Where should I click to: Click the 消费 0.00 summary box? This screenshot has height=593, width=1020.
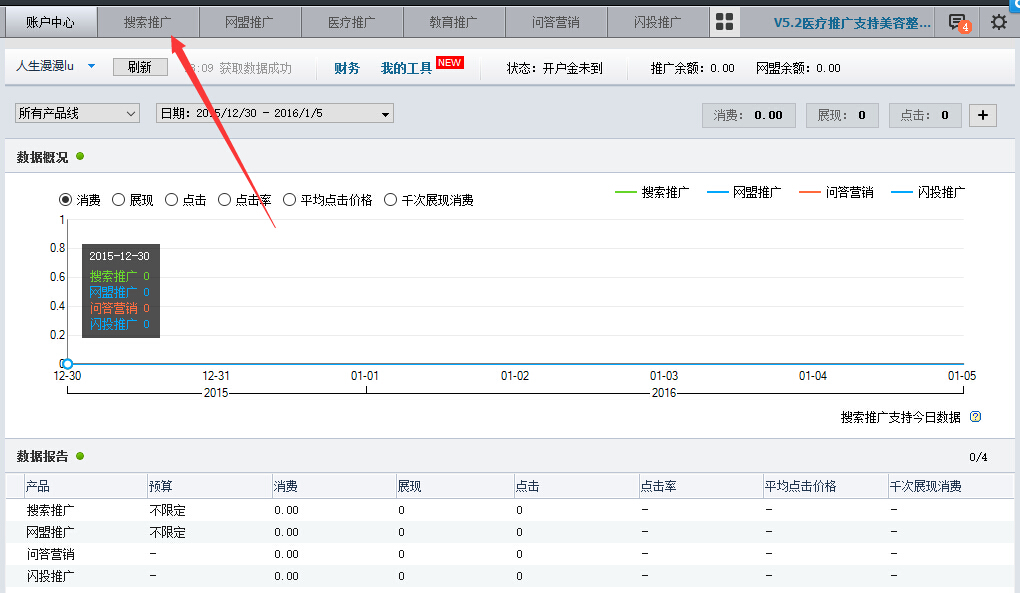coord(749,115)
